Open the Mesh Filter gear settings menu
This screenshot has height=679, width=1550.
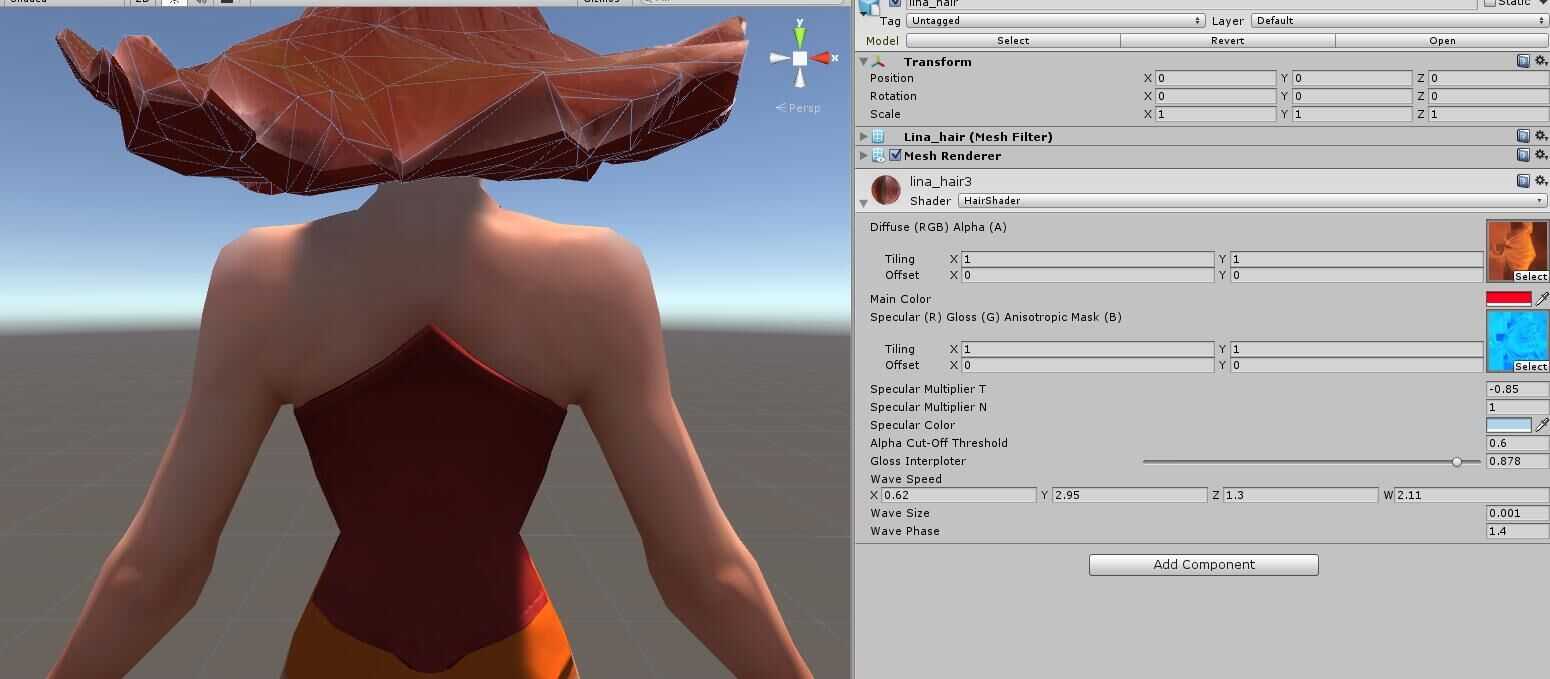[1541, 136]
